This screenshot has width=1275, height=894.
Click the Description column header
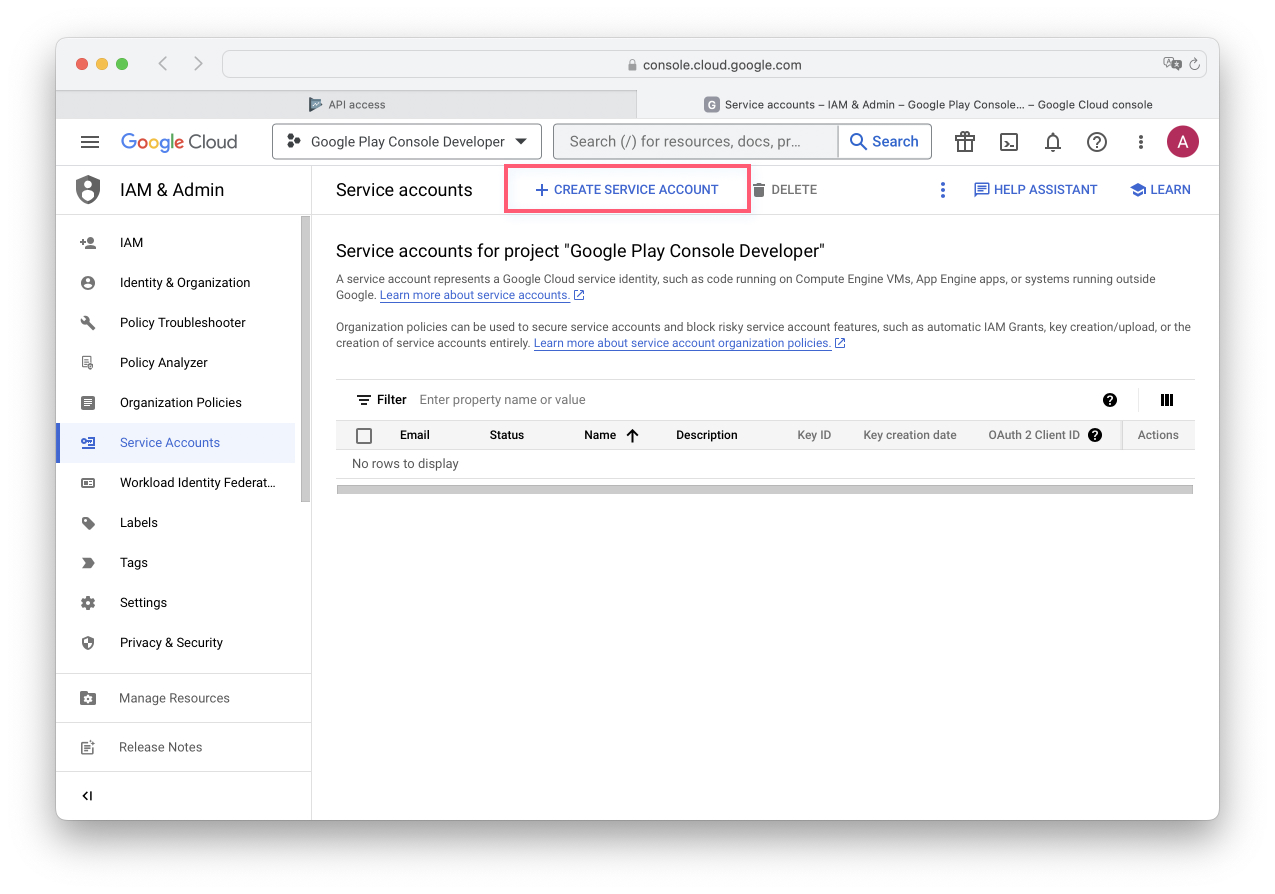[x=707, y=435]
